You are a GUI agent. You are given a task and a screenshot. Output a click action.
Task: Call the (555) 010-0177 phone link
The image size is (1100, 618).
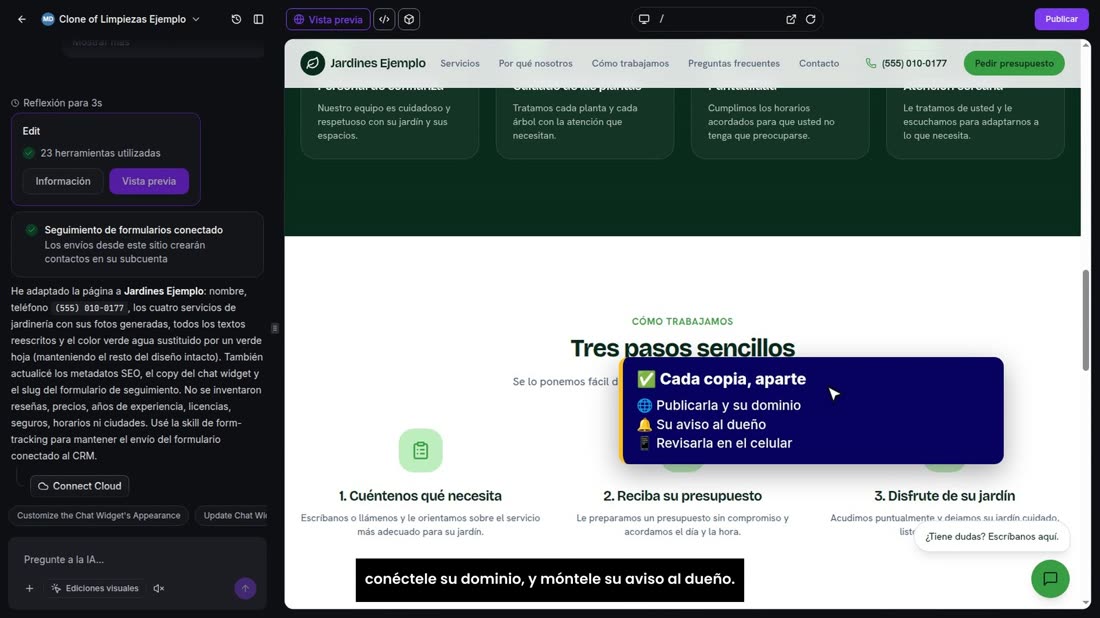(914, 63)
